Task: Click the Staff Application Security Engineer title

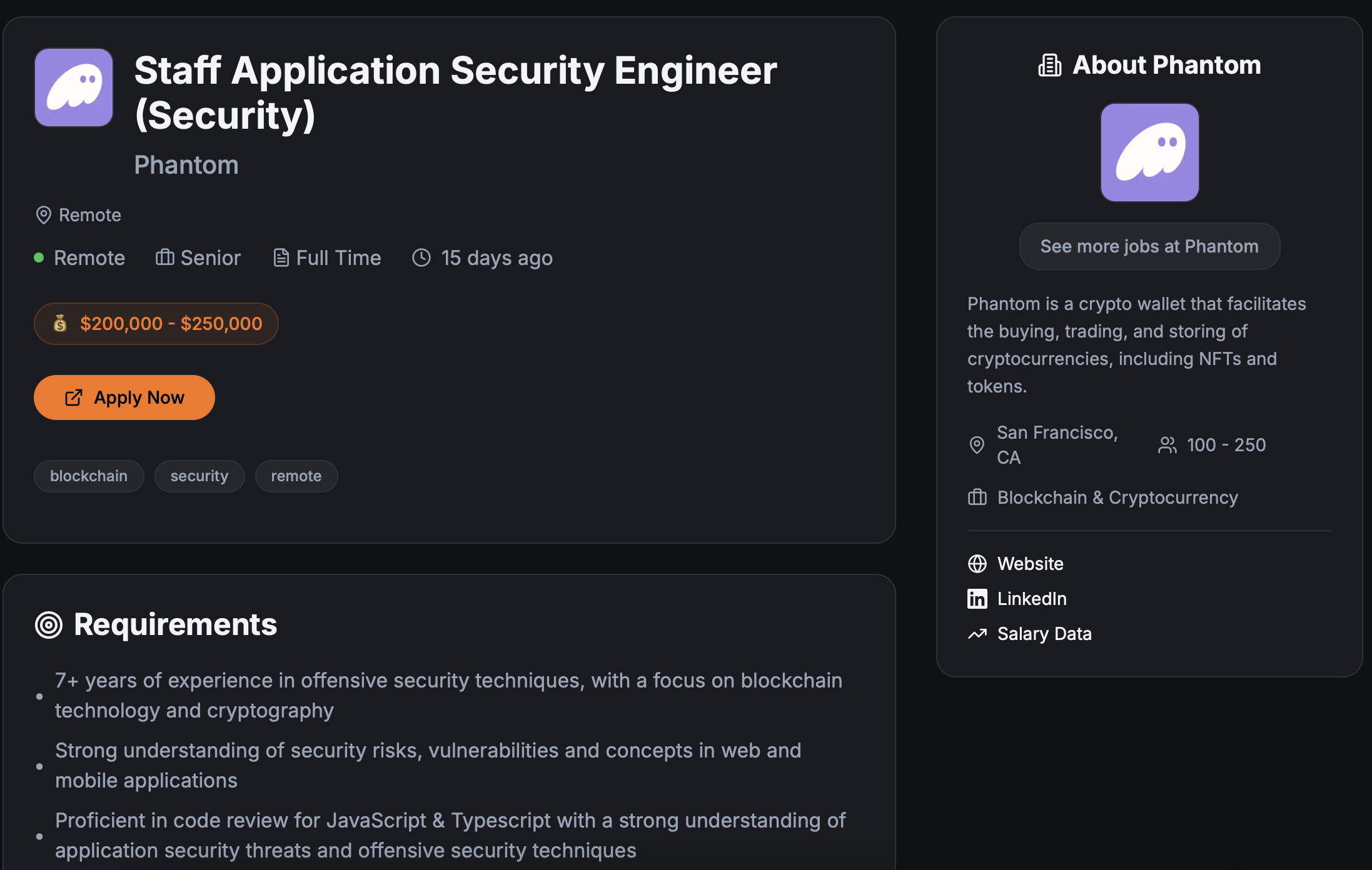Action: click(455, 92)
